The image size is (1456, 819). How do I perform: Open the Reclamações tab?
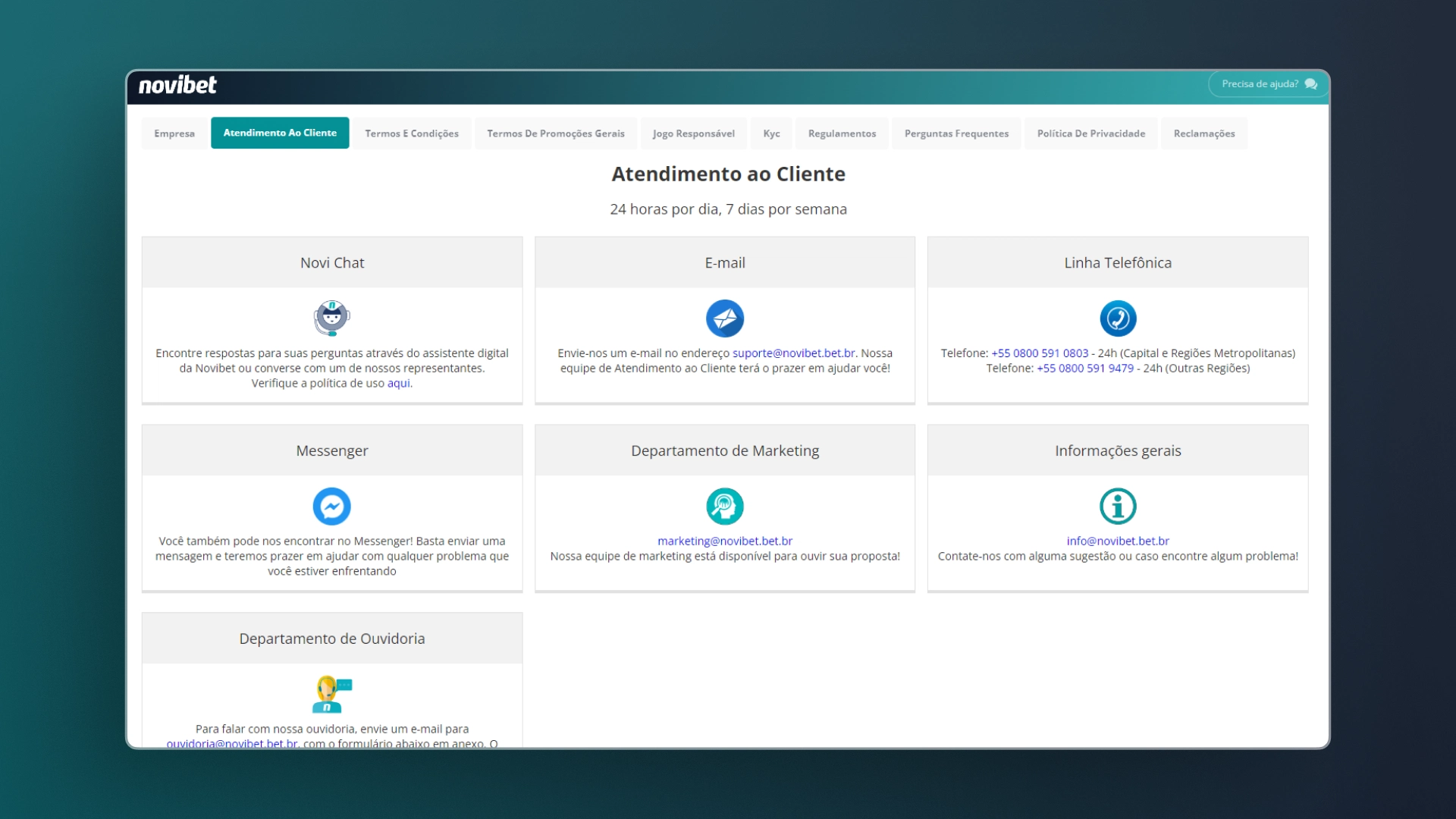(x=1203, y=133)
